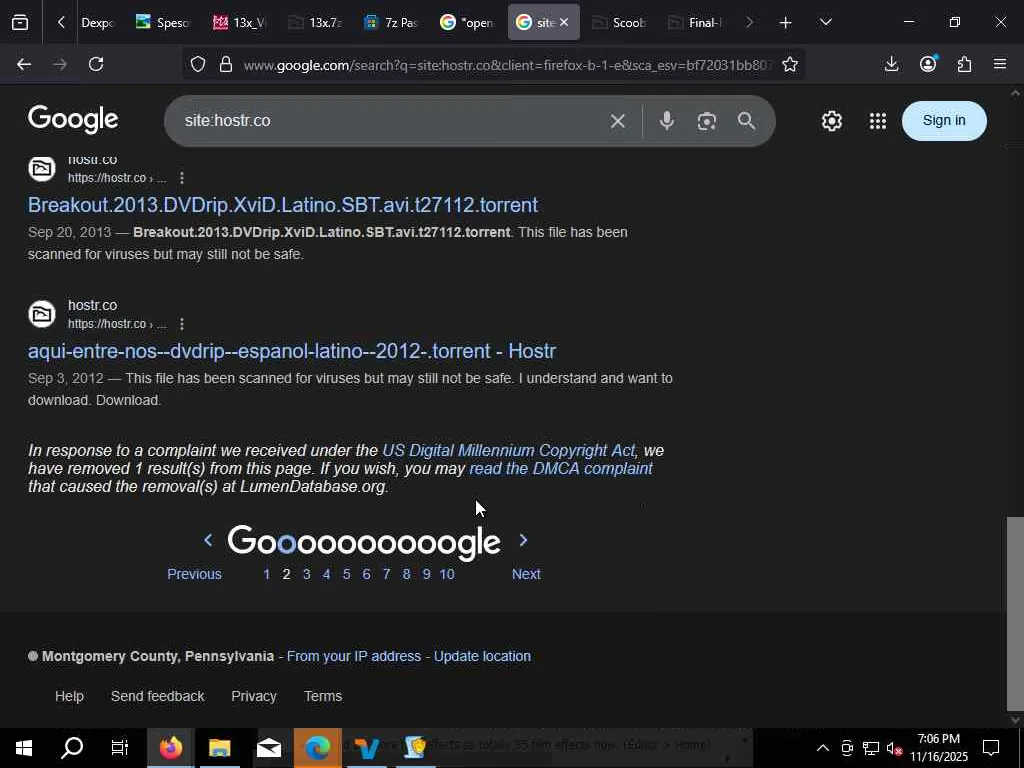
Task: Click next page chevron beside Goooogle
Action: tap(523, 540)
